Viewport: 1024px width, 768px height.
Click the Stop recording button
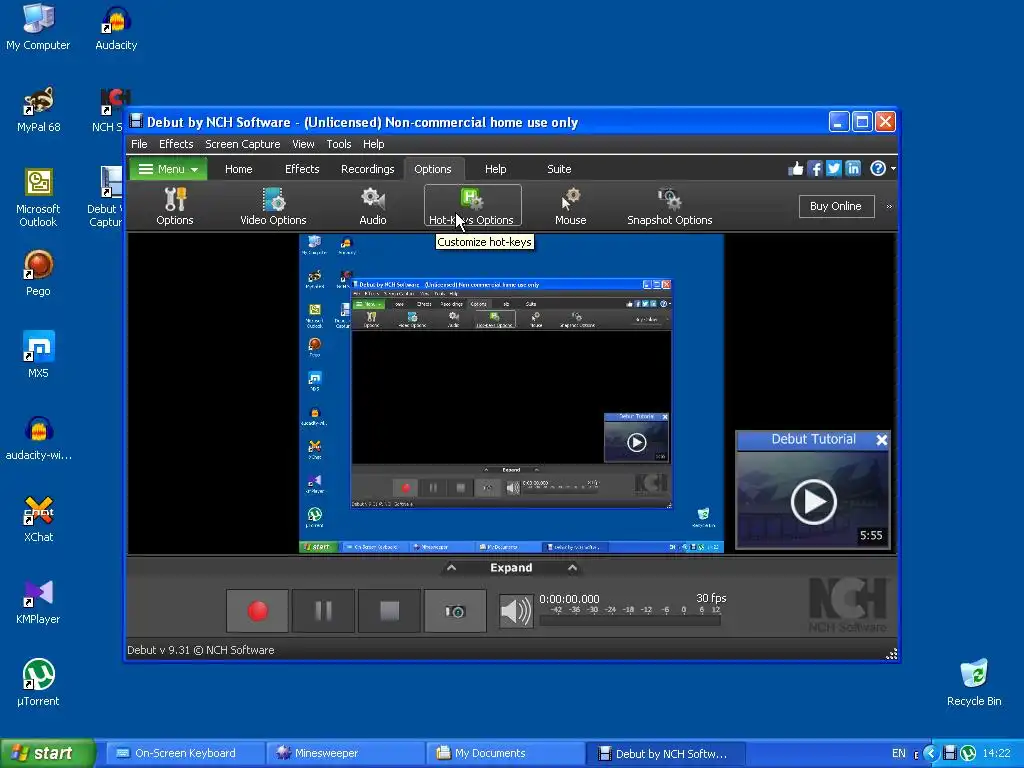[x=389, y=611]
